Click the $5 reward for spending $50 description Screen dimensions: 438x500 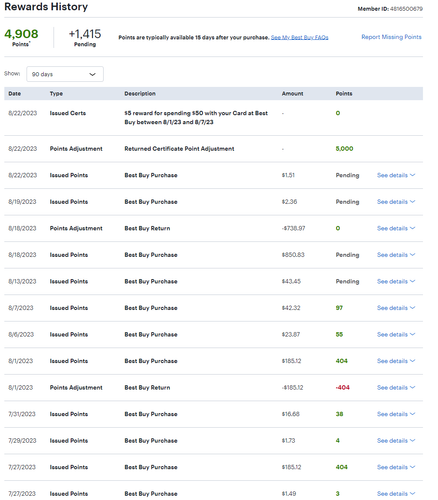[x=196, y=118]
